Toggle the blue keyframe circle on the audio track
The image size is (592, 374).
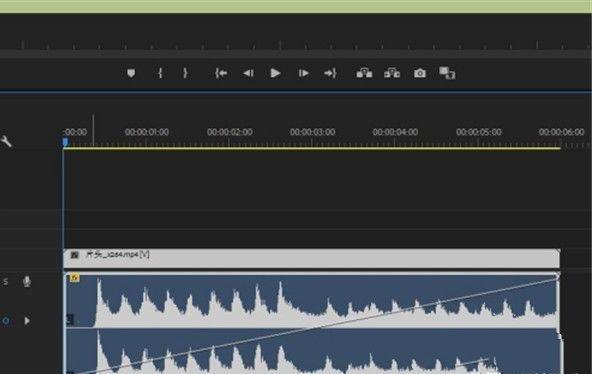(x=6, y=321)
